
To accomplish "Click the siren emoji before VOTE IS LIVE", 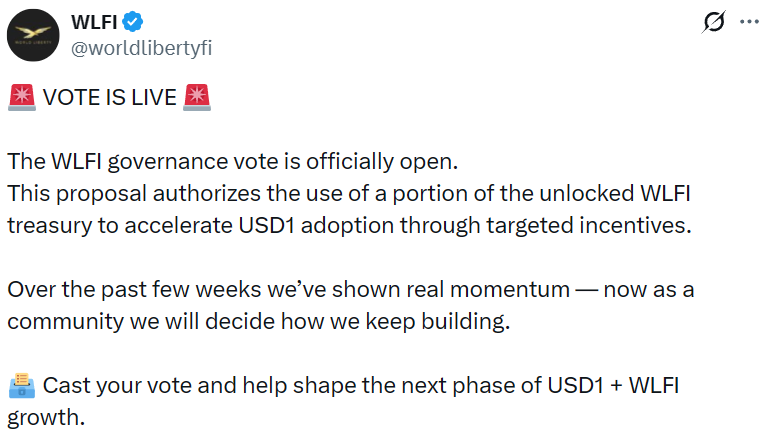I will pos(21,97).
